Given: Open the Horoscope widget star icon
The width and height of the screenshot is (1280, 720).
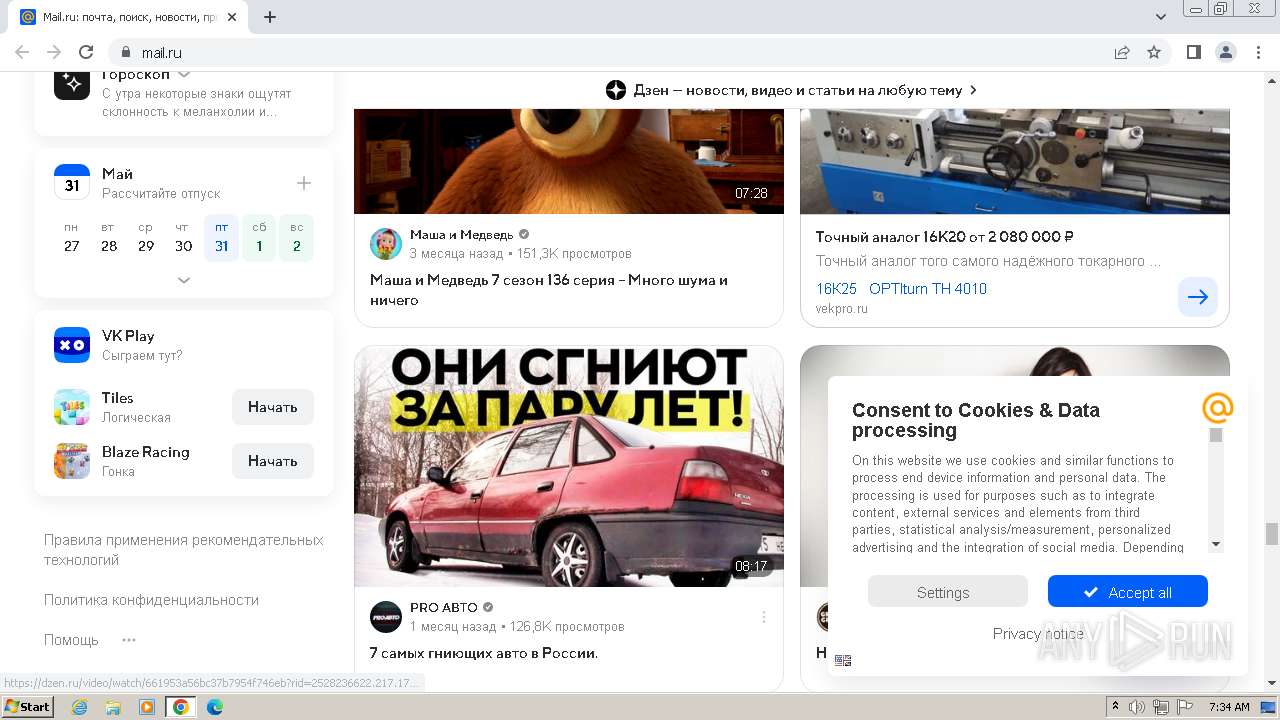Looking at the screenshot, I should (72, 84).
